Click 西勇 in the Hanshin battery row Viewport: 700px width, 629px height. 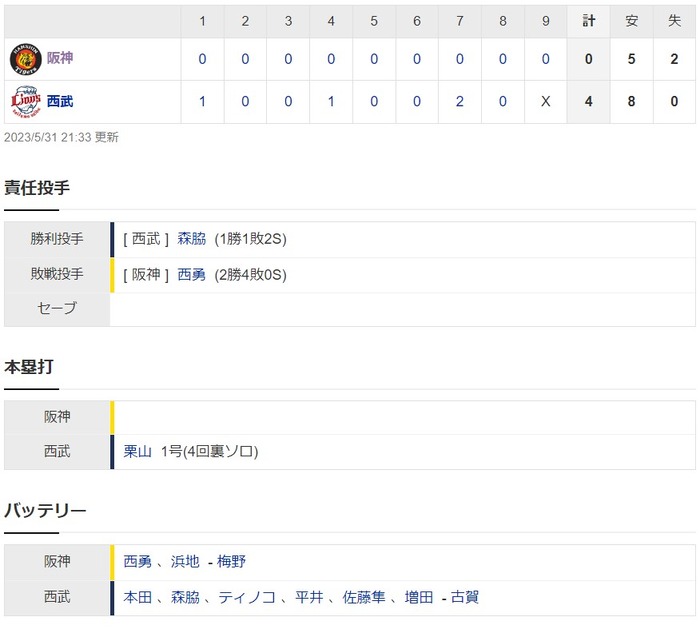(x=138, y=561)
